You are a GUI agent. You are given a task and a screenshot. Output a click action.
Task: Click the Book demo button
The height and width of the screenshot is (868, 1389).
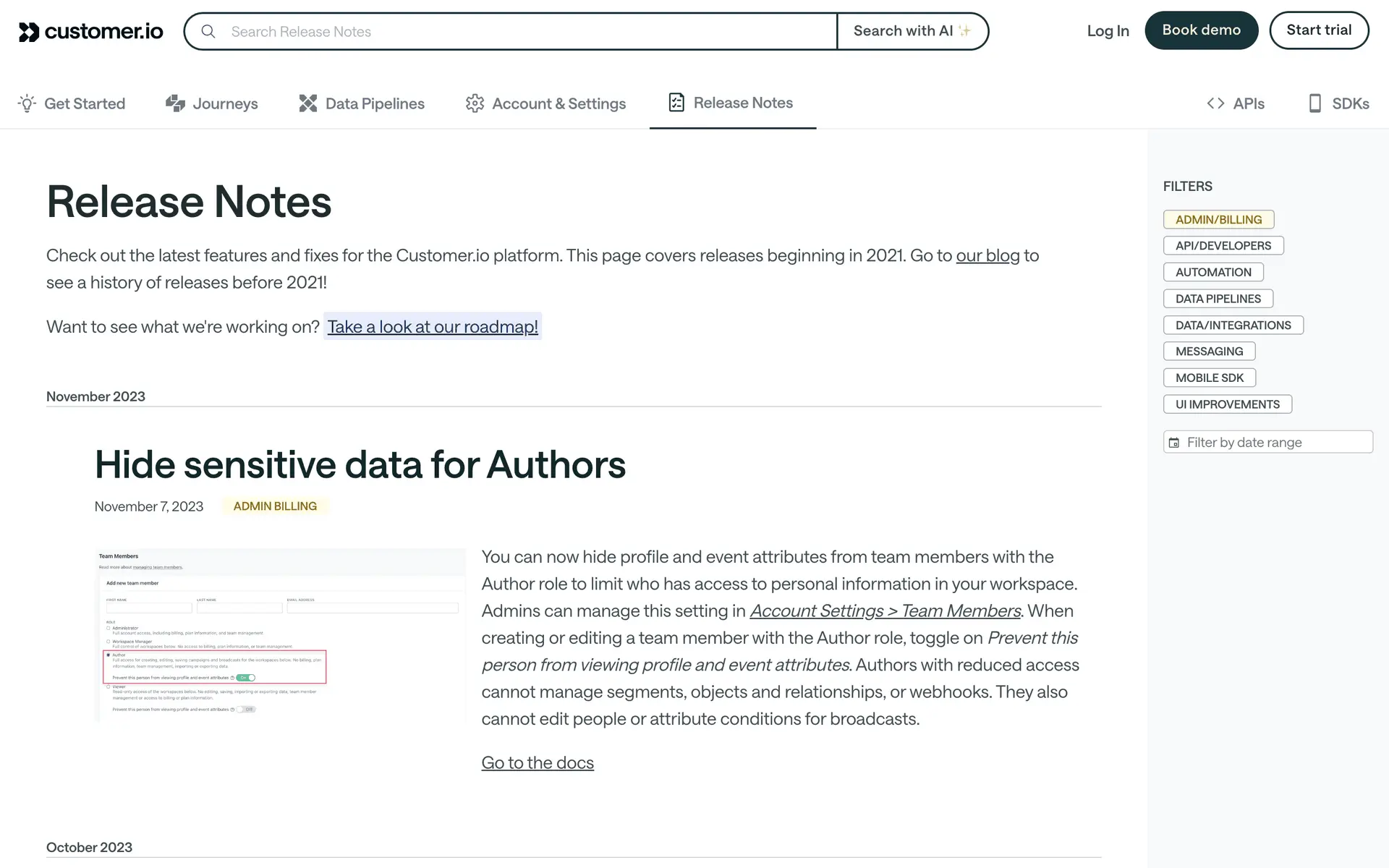coord(1201,30)
